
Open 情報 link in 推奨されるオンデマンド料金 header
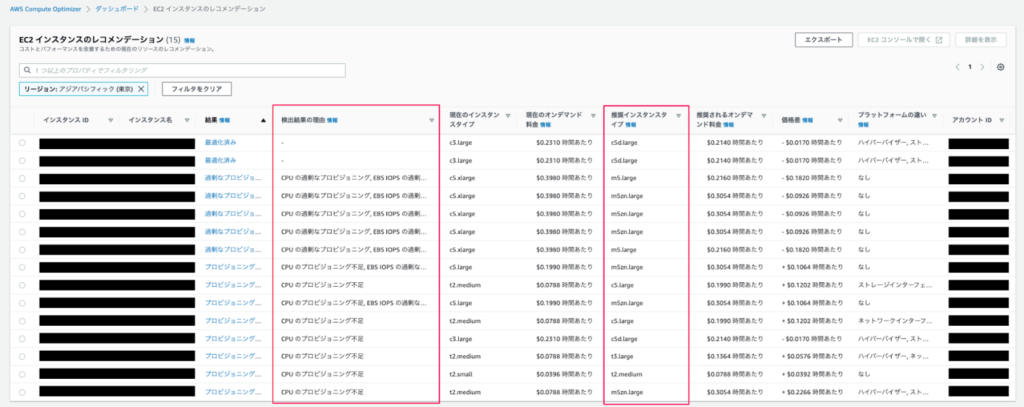728,124
